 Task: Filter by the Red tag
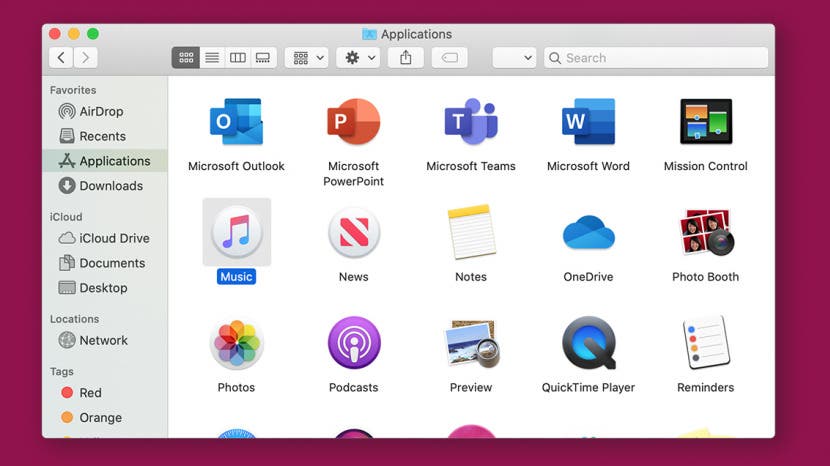[105, 393]
